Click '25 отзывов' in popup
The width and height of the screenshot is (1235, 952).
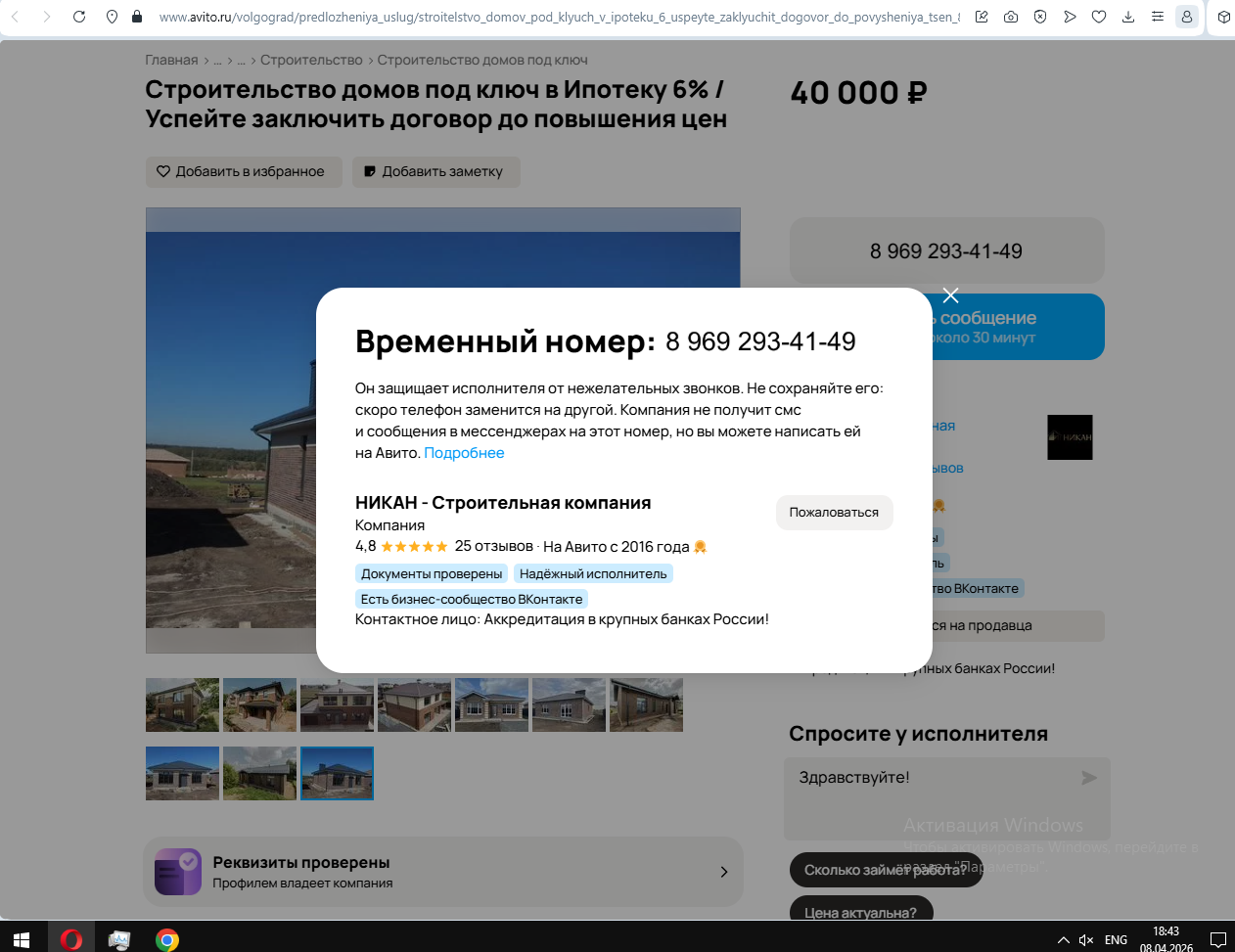tap(494, 546)
